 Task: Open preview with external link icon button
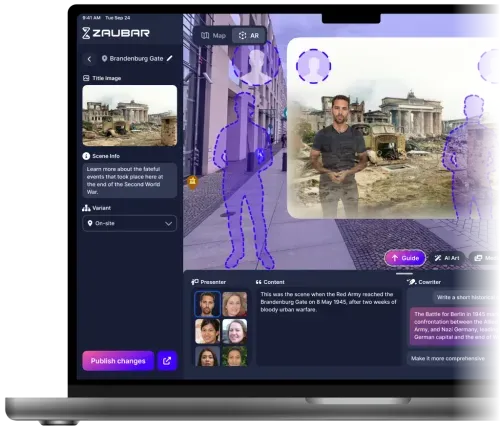167,361
